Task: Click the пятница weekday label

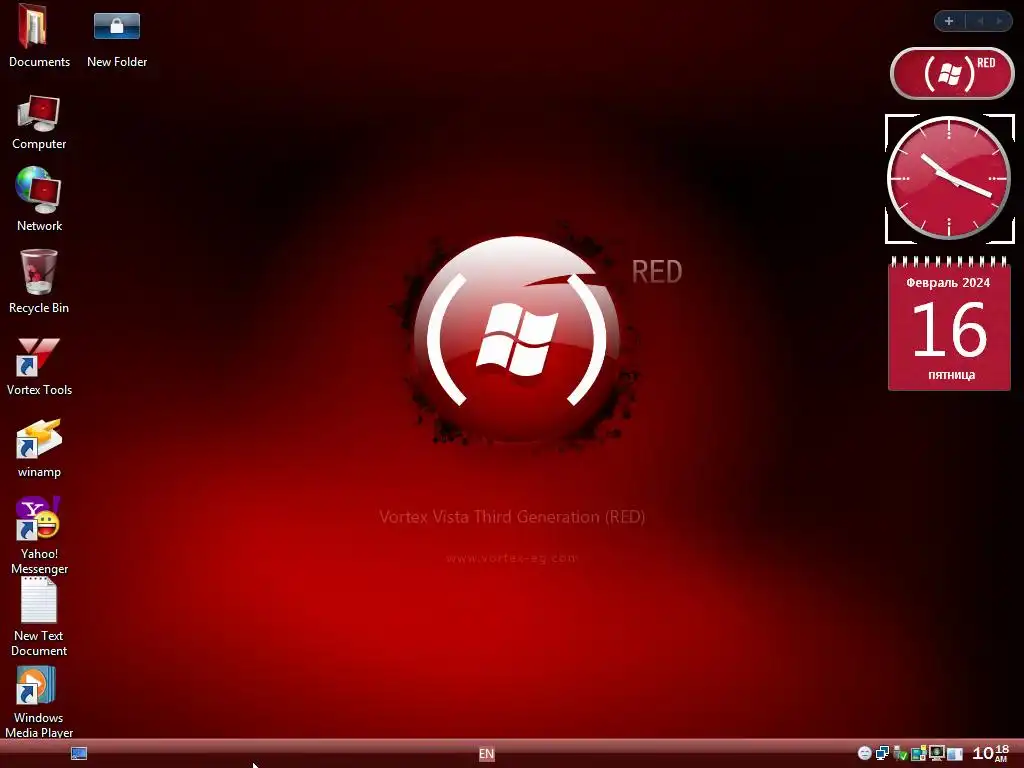Action: pos(952,375)
